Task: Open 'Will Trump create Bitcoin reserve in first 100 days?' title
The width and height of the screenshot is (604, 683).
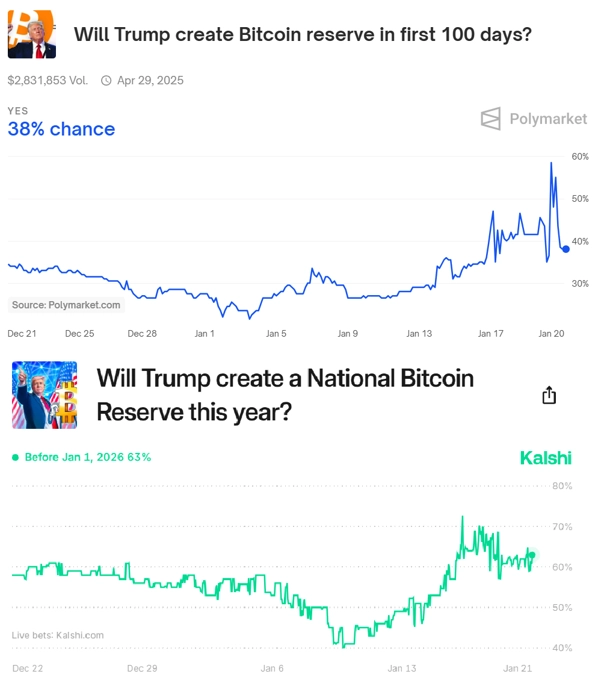Action: coord(303,34)
